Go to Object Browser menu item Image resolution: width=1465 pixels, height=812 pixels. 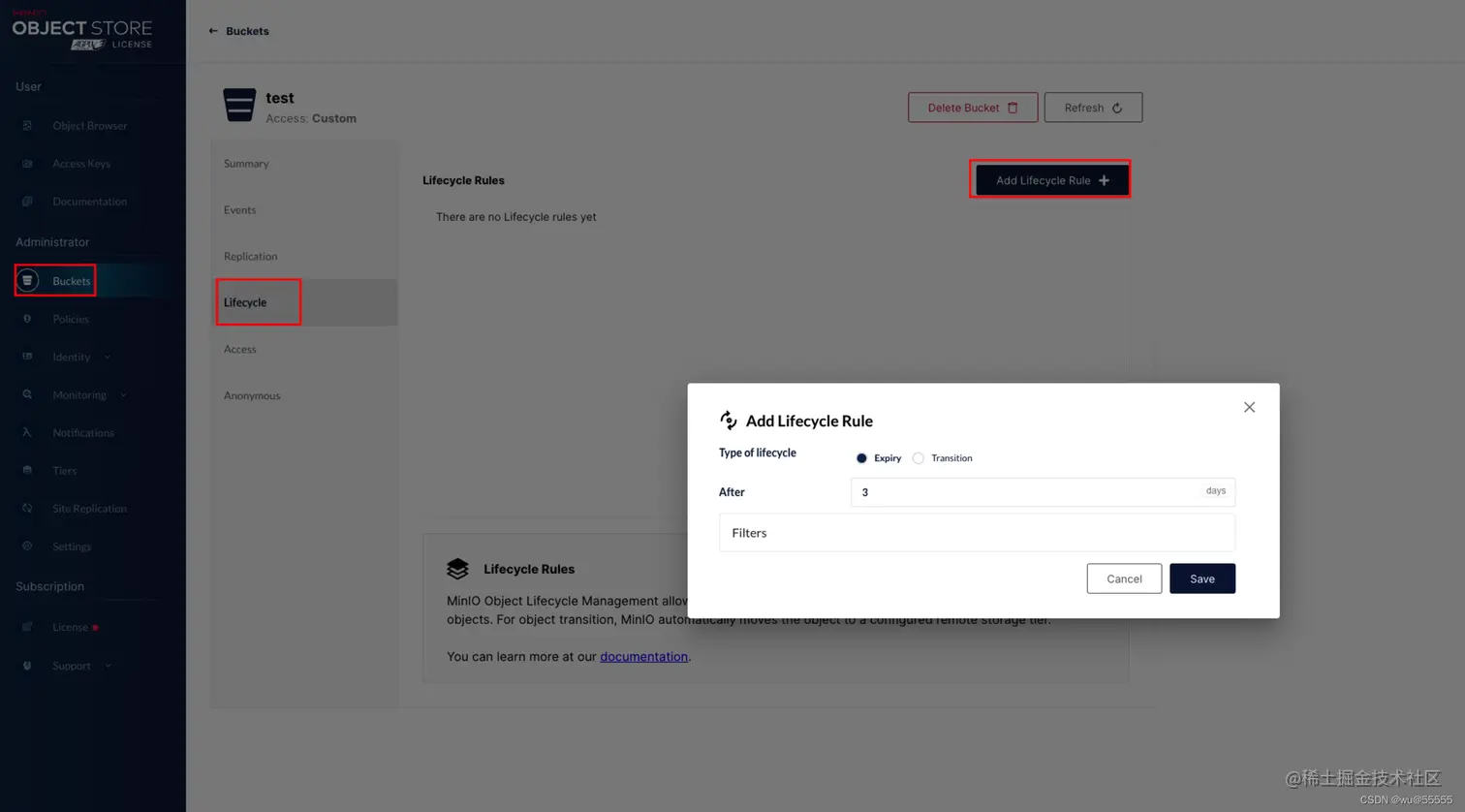[90, 125]
